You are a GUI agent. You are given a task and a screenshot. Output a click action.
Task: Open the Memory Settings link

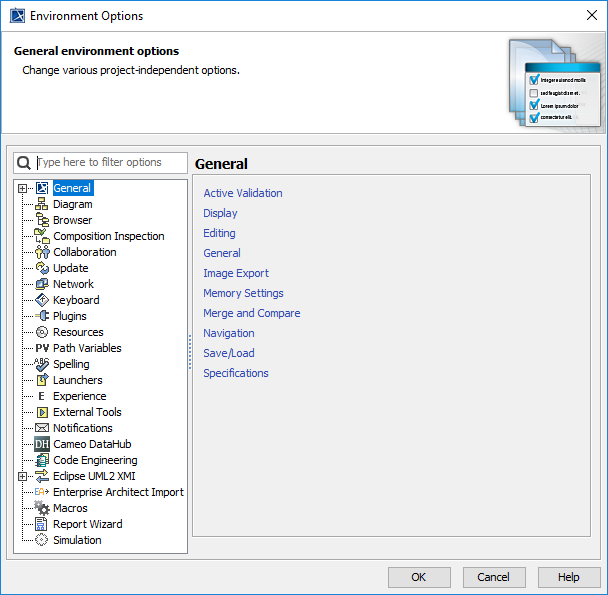[x=243, y=293]
